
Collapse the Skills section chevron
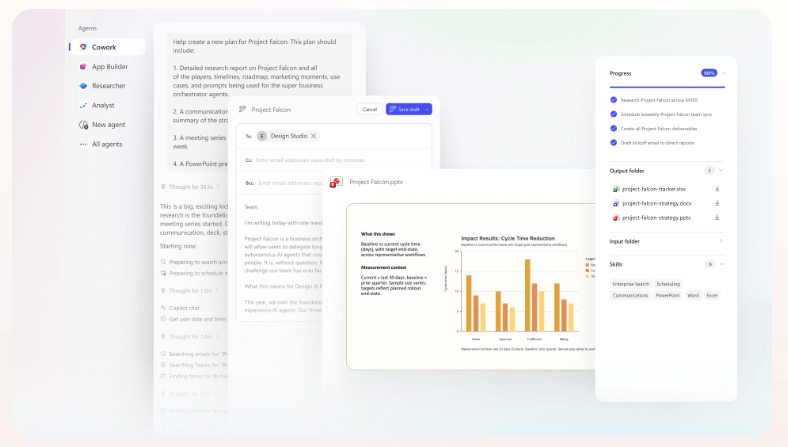(722, 264)
